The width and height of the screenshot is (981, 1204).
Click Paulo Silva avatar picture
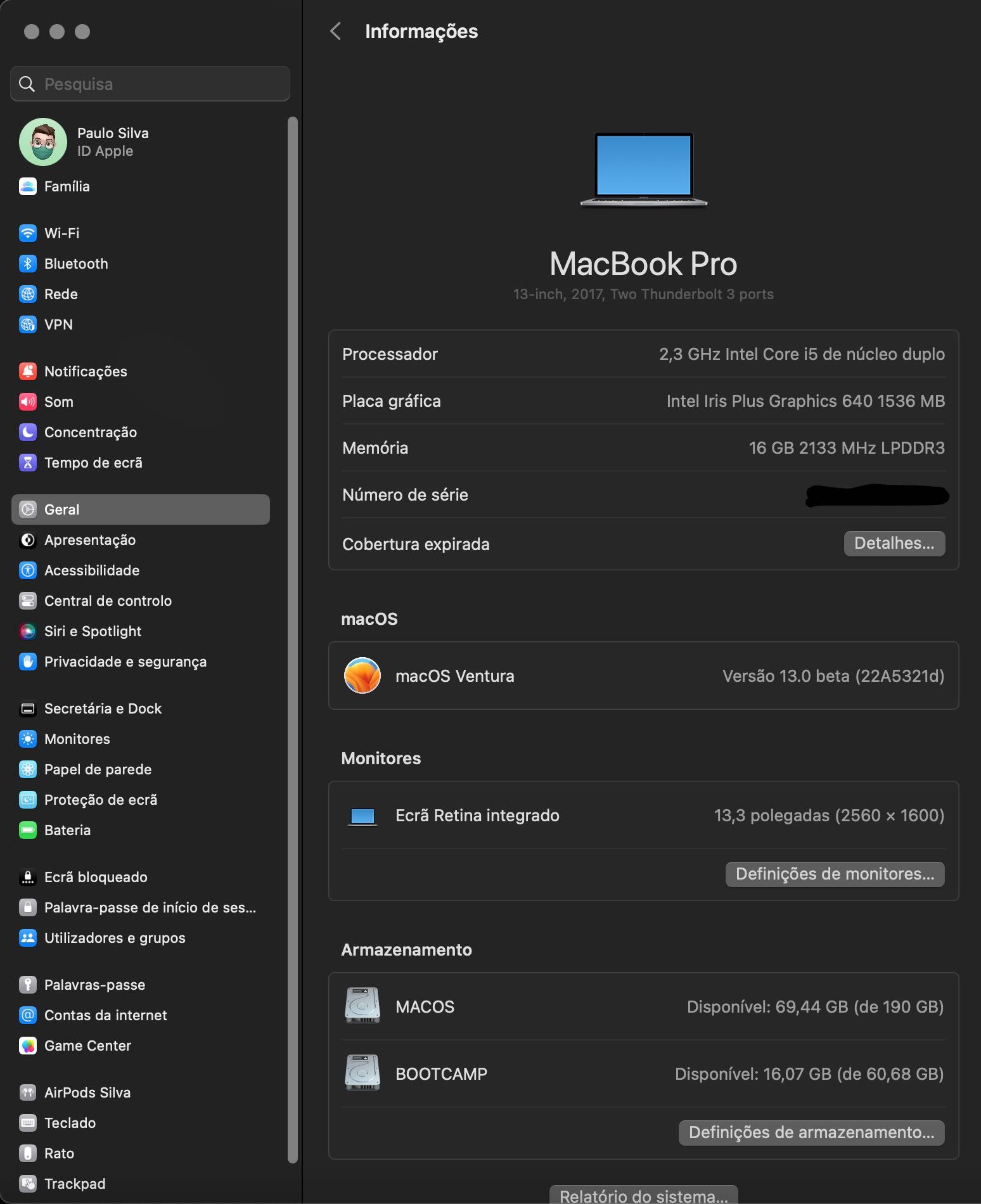click(x=43, y=142)
